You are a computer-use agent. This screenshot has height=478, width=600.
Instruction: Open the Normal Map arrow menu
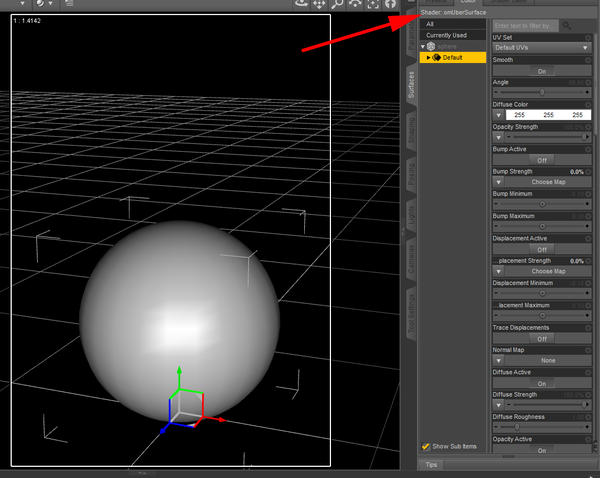pyautogui.click(x=499, y=361)
